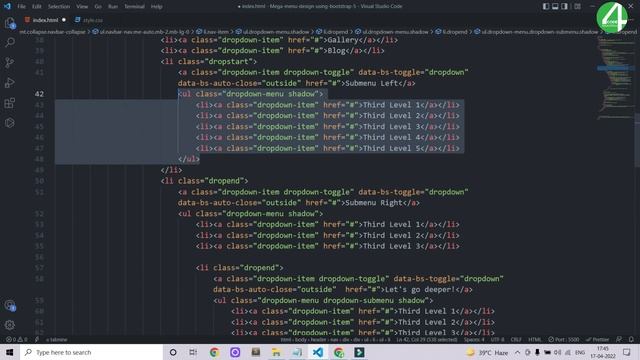The image size is (640, 360).
Task: Expand the li.nav-item breadcrumb segment
Action: tap(213, 31)
